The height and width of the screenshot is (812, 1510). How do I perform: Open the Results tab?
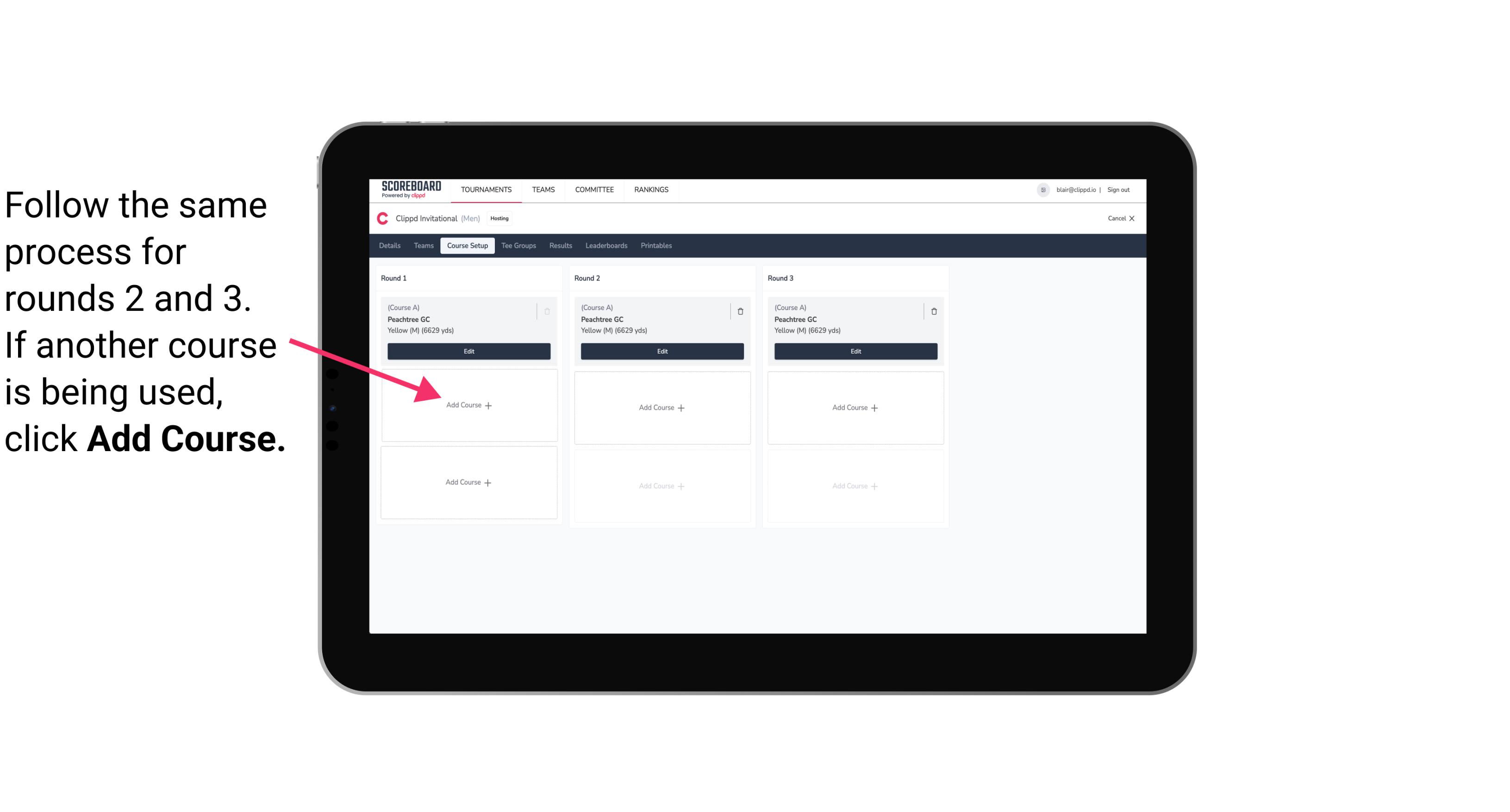point(562,246)
